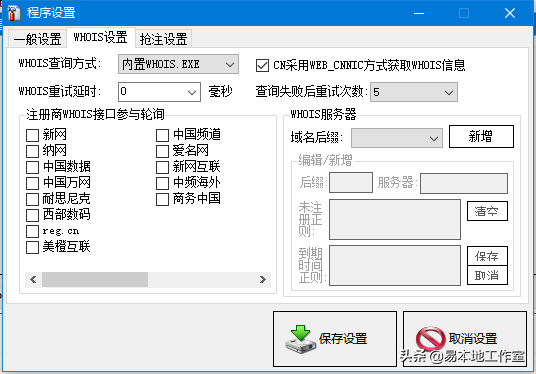Tick the 美橙互联 checkbox
The height and width of the screenshot is (374, 536).
32,248
